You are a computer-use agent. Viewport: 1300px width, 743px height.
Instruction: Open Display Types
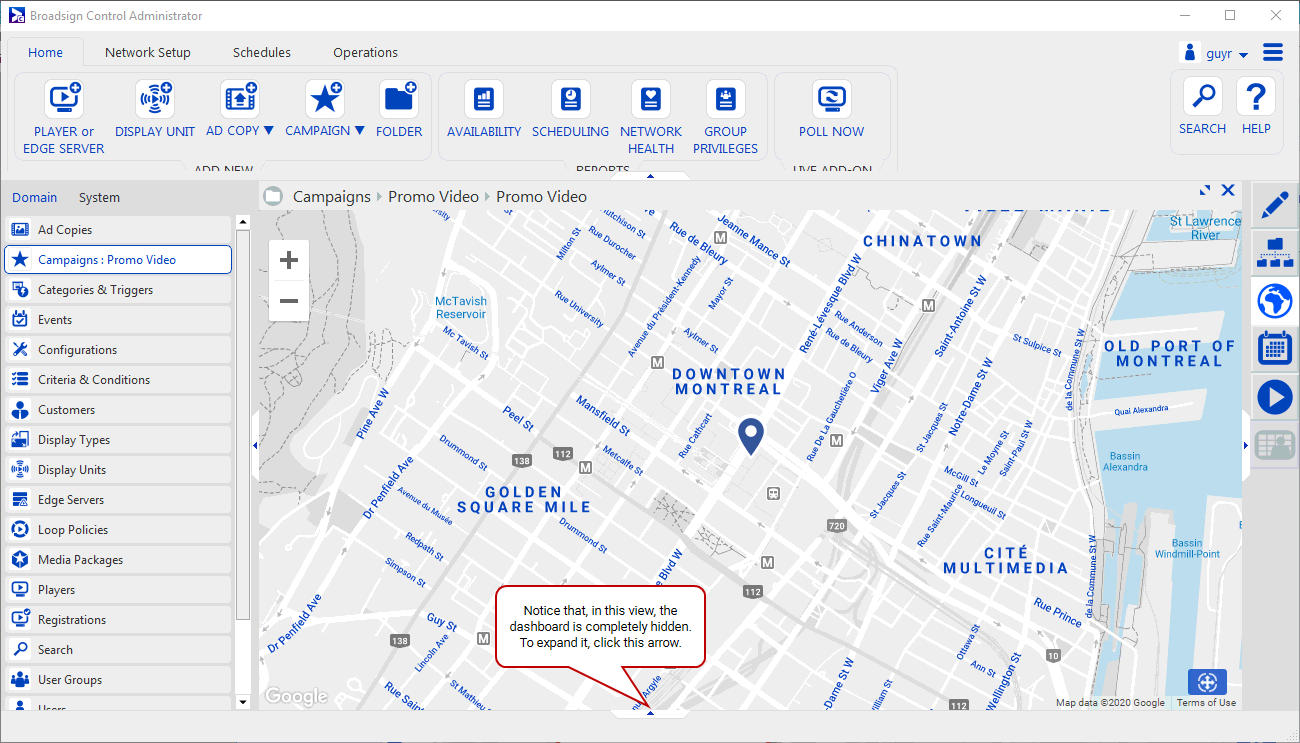pyautogui.click(x=118, y=440)
